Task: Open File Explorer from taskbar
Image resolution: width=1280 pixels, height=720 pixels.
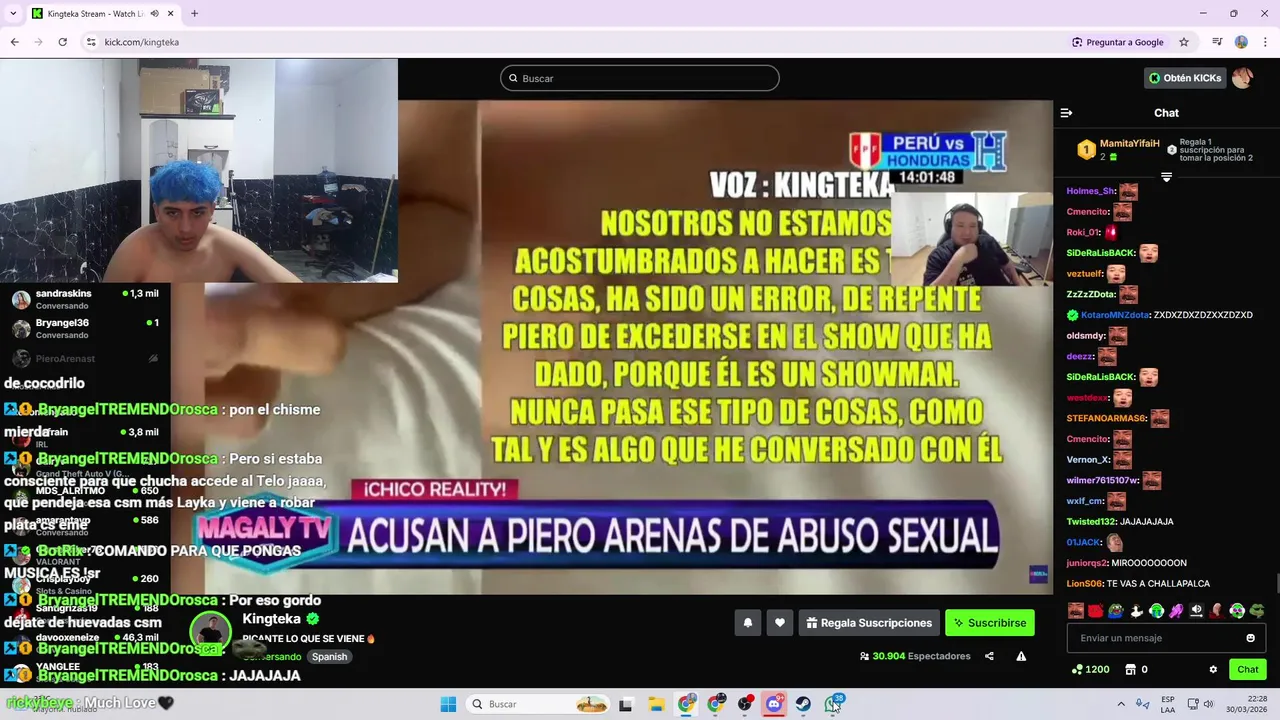Action: pyautogui.click(x=656, y=704)
